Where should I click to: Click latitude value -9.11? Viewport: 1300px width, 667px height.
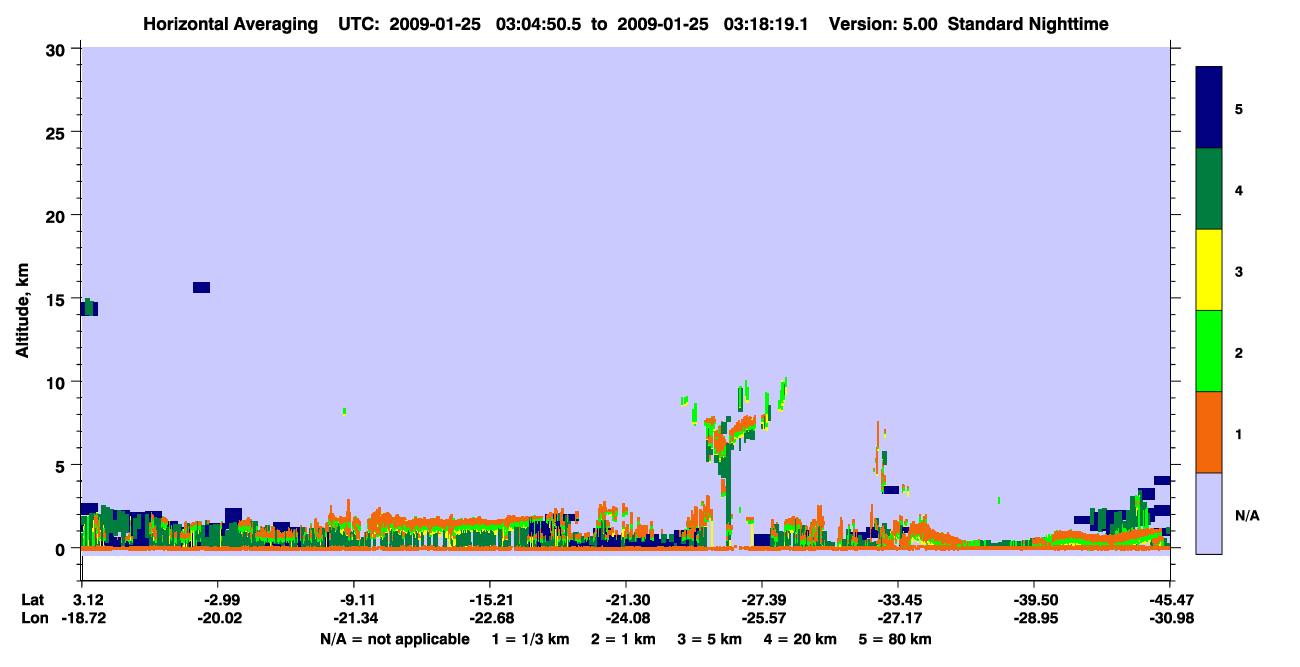pos(353,600)
